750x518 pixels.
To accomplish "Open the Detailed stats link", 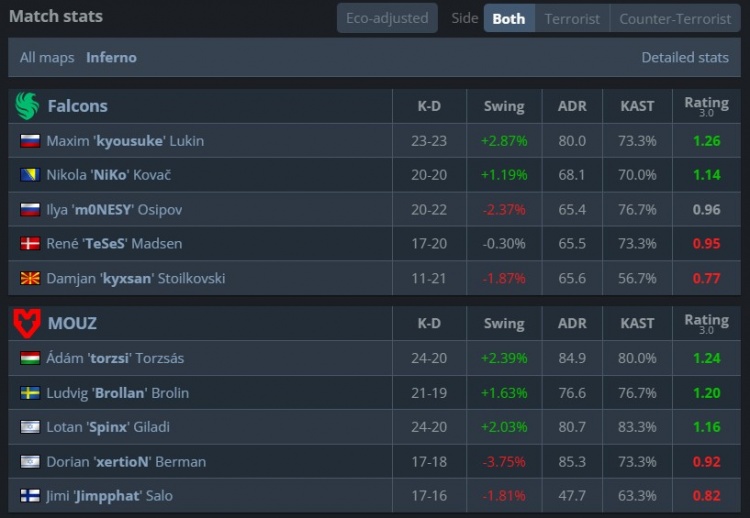I will (x=685, y=57).
